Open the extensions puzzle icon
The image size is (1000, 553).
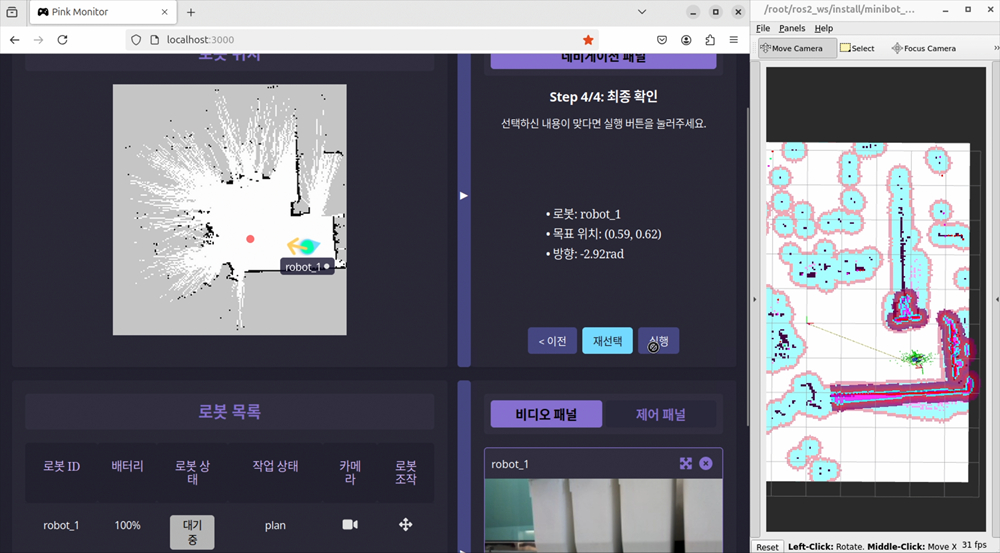(710, 40)
